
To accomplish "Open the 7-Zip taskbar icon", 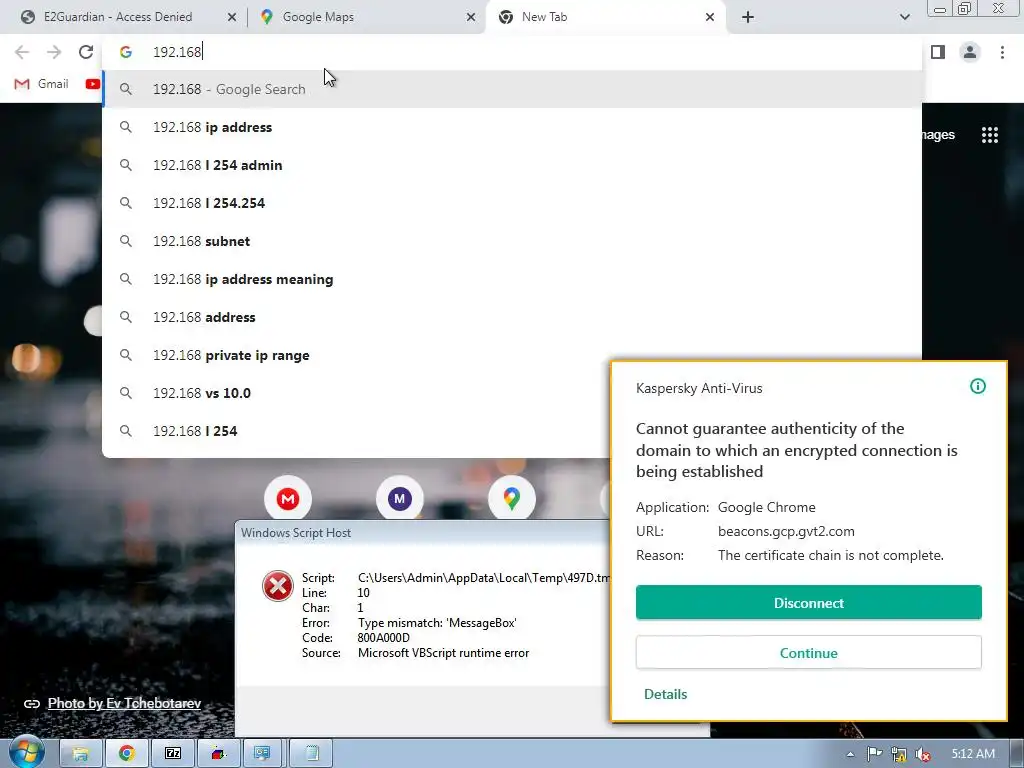I will coord(172,754).
